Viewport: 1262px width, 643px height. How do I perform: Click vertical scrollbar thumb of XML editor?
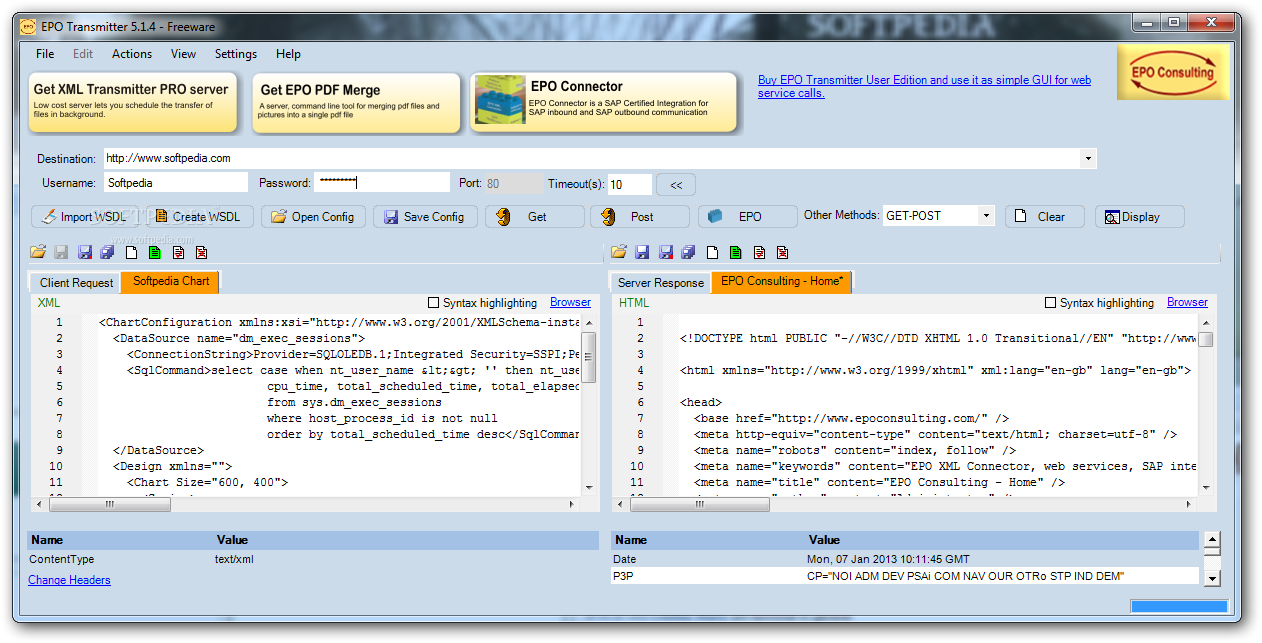click(589, 356)
